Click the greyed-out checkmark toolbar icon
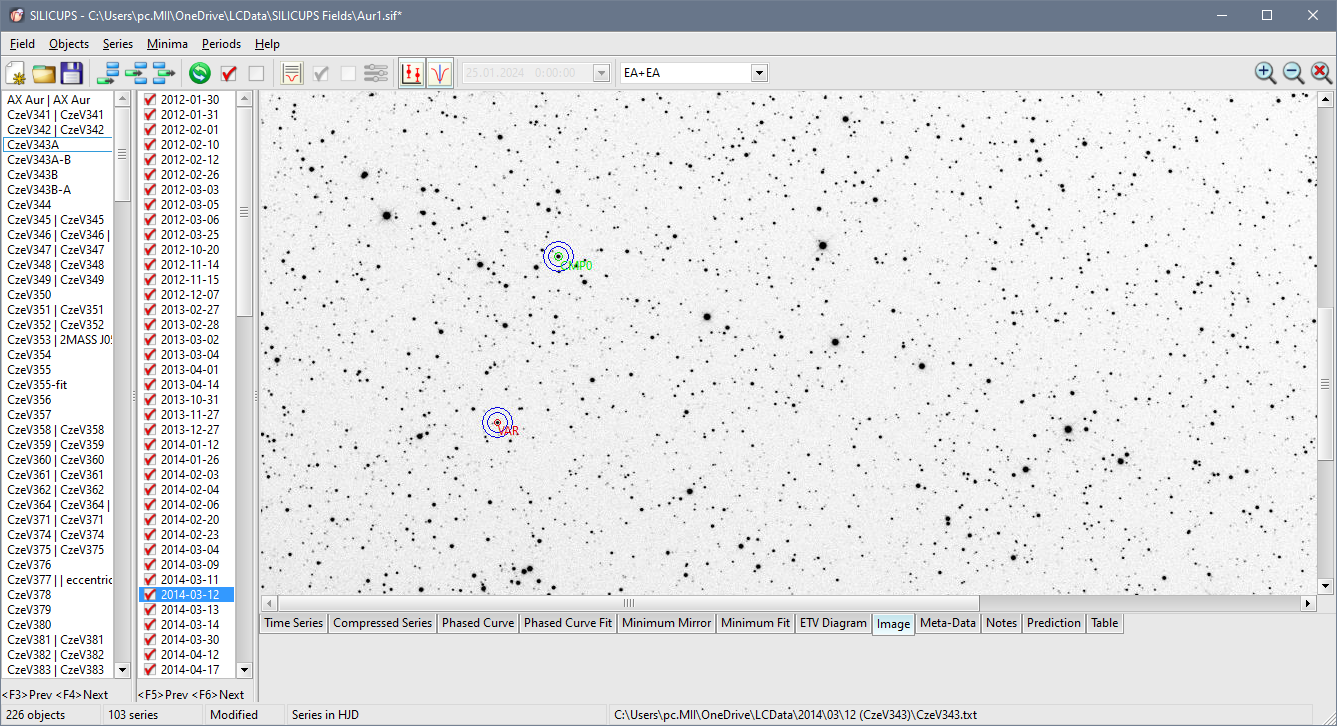Screen dimensions: 1337x726 [320, 73]
